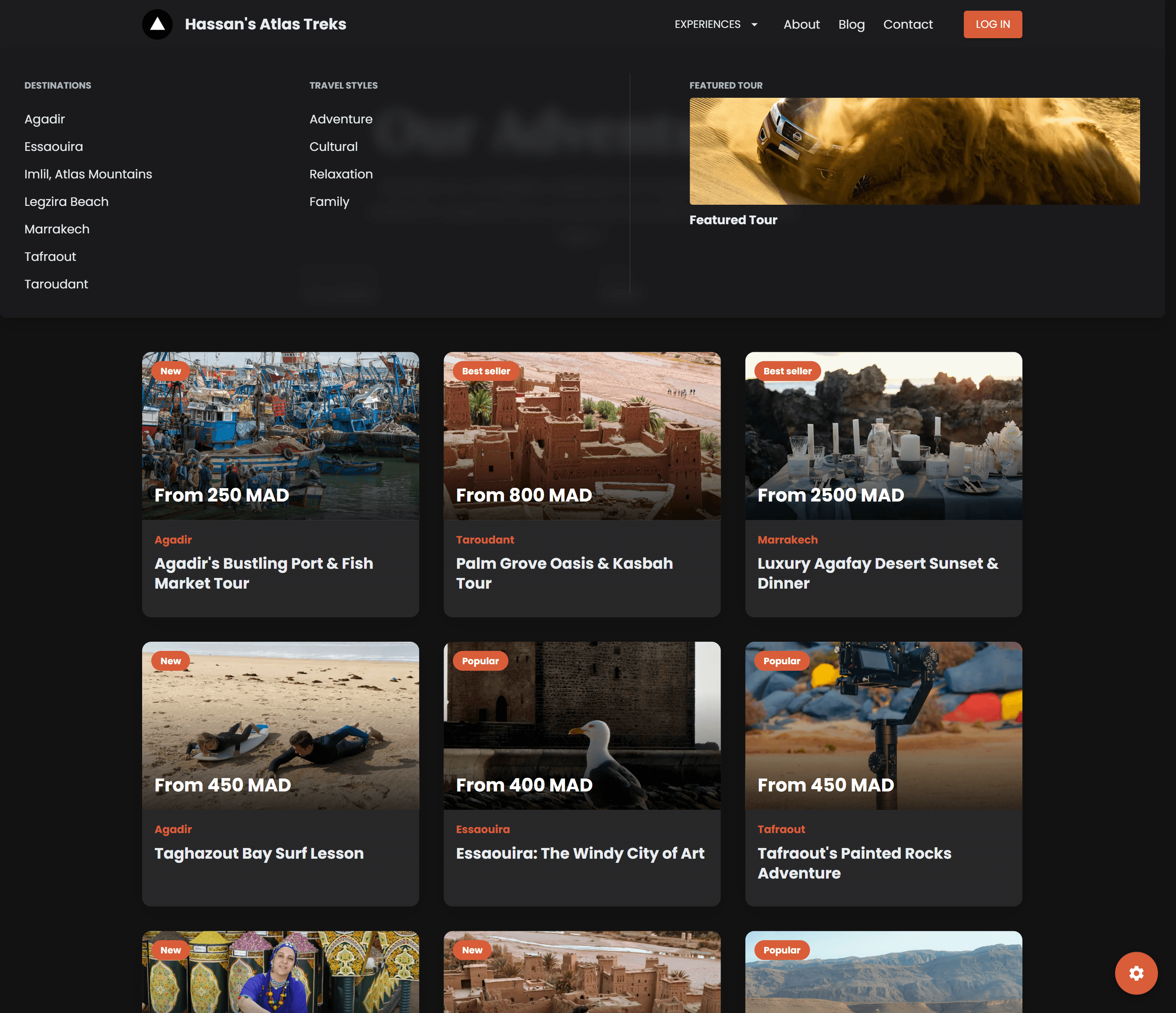The width and height of the screenshot is (1176, 1013).
Task: Select the Agadir destination
Action: 45,119
